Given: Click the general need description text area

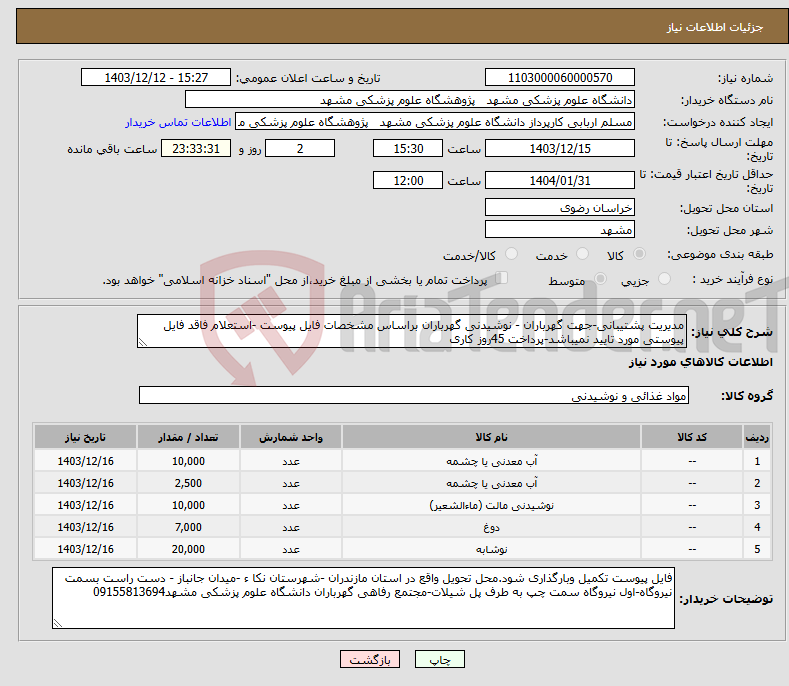Looking at the screenshot, I should tap(412, 332).
